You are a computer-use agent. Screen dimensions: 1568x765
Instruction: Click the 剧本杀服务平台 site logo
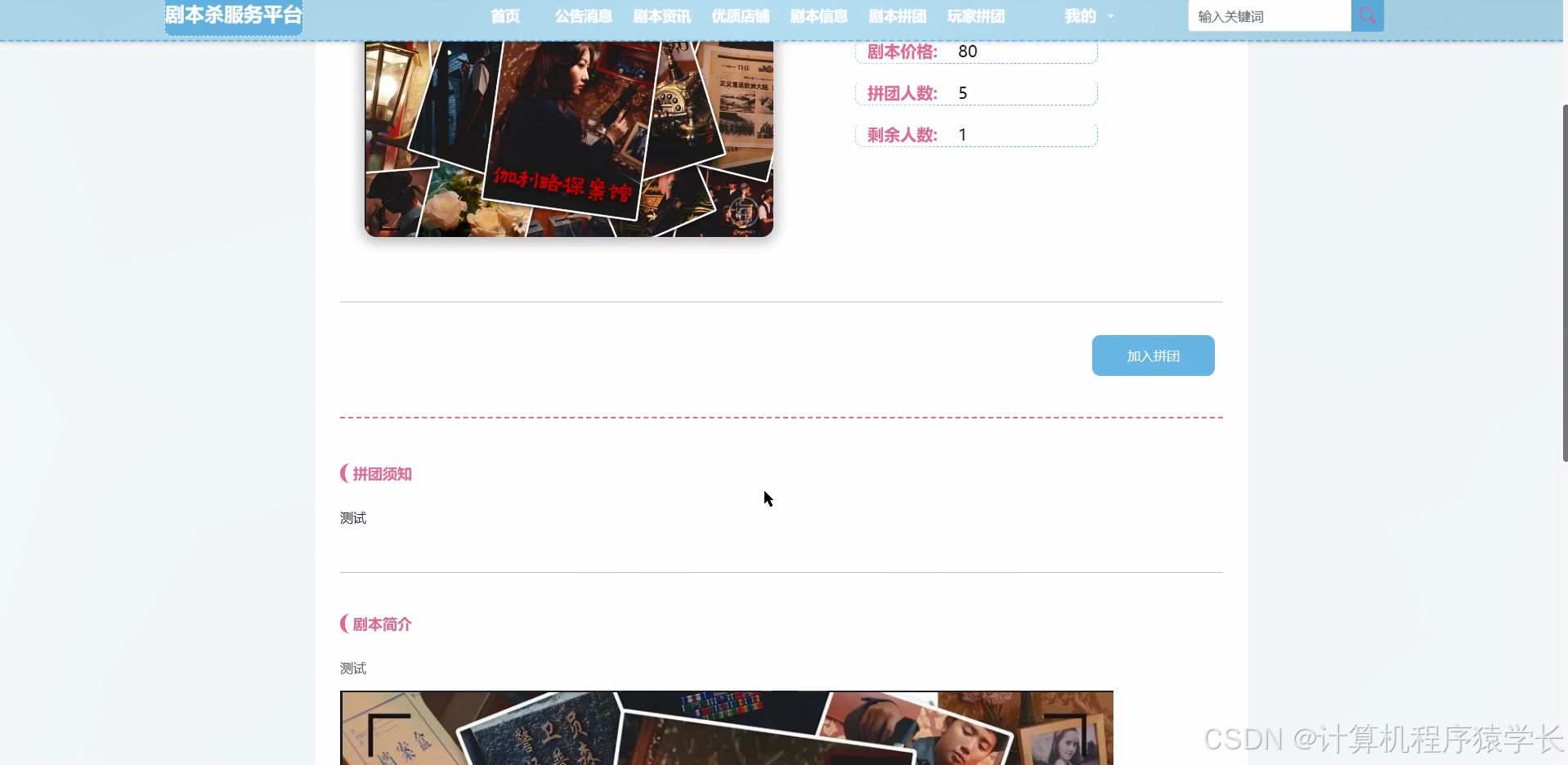tap(234, 16)
